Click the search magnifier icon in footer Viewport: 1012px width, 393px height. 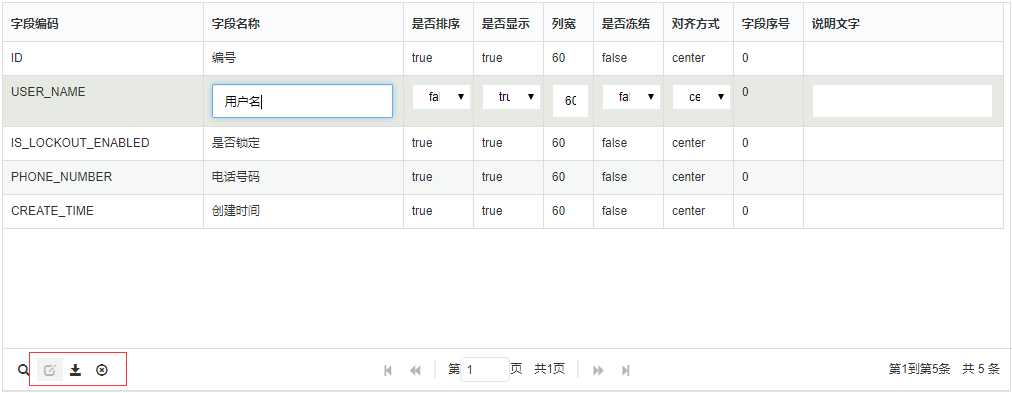(24, 370)
